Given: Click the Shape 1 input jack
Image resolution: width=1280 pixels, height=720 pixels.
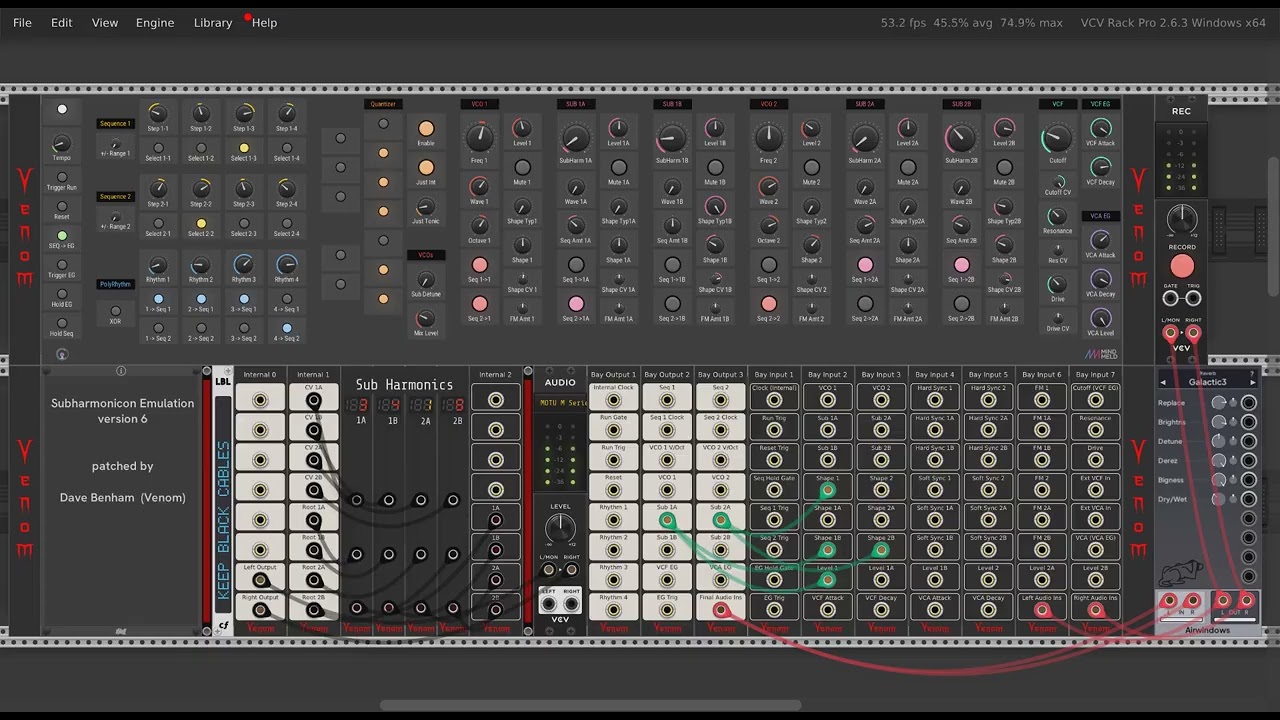Looking at the screenshot, I should pyautogui.click(x=827, y=490).
